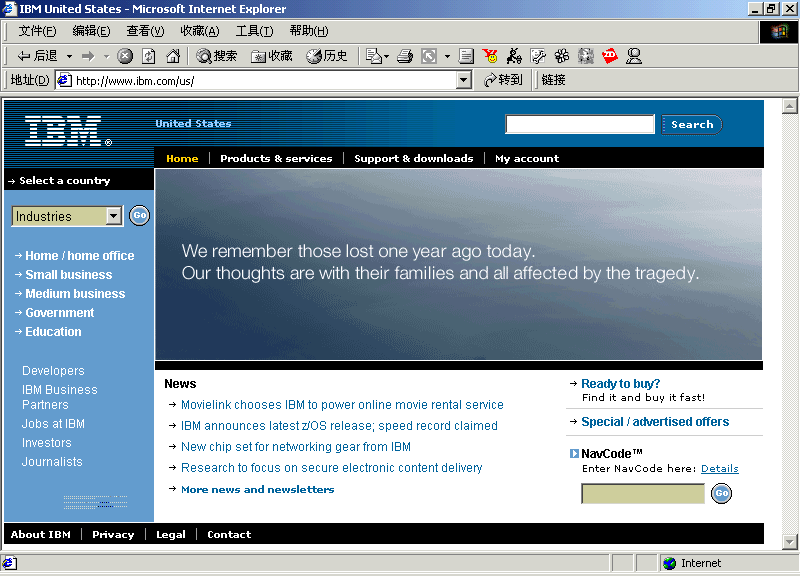Open the Journalists link
The height and width of the screenshot is (576, 800).
point(52,462)
